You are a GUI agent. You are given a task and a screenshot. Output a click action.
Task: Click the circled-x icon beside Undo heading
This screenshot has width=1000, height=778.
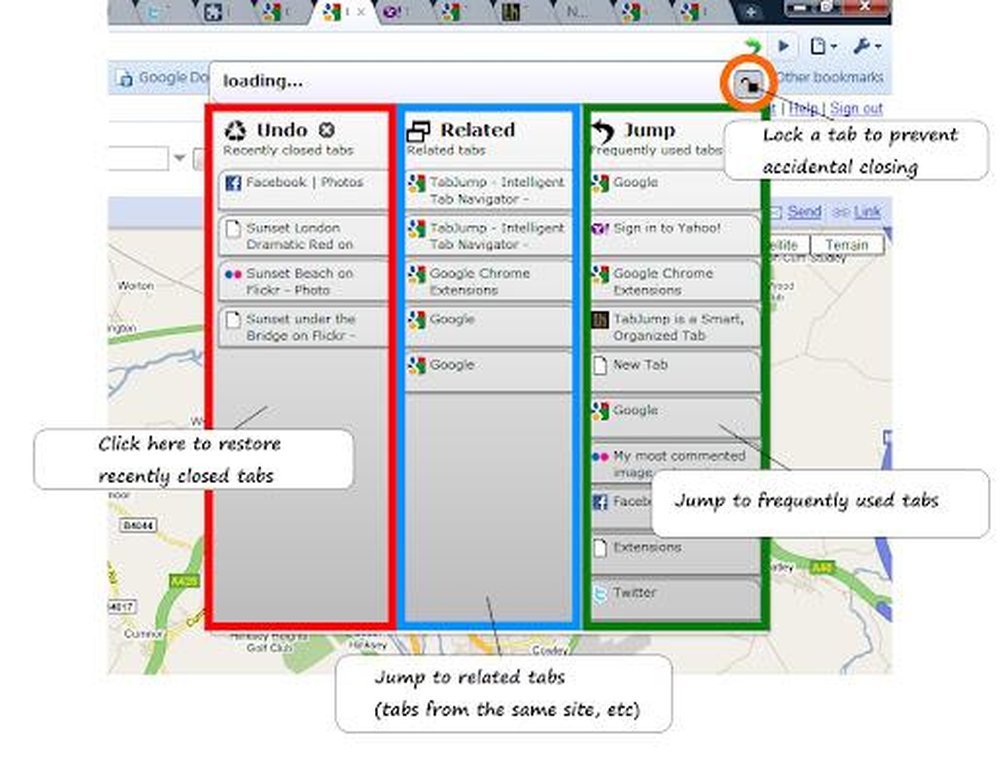pos(327,130)
